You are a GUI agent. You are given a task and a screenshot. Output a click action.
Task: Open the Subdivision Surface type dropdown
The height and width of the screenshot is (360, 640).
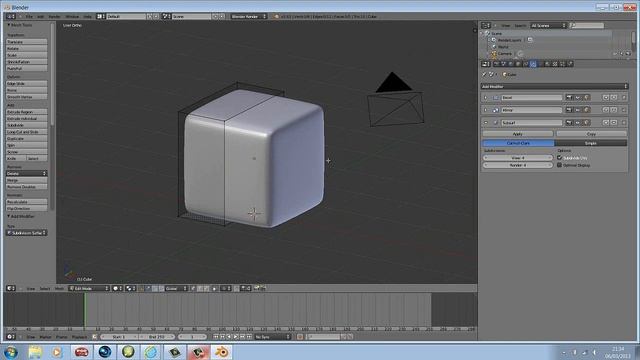pos(27,233)
